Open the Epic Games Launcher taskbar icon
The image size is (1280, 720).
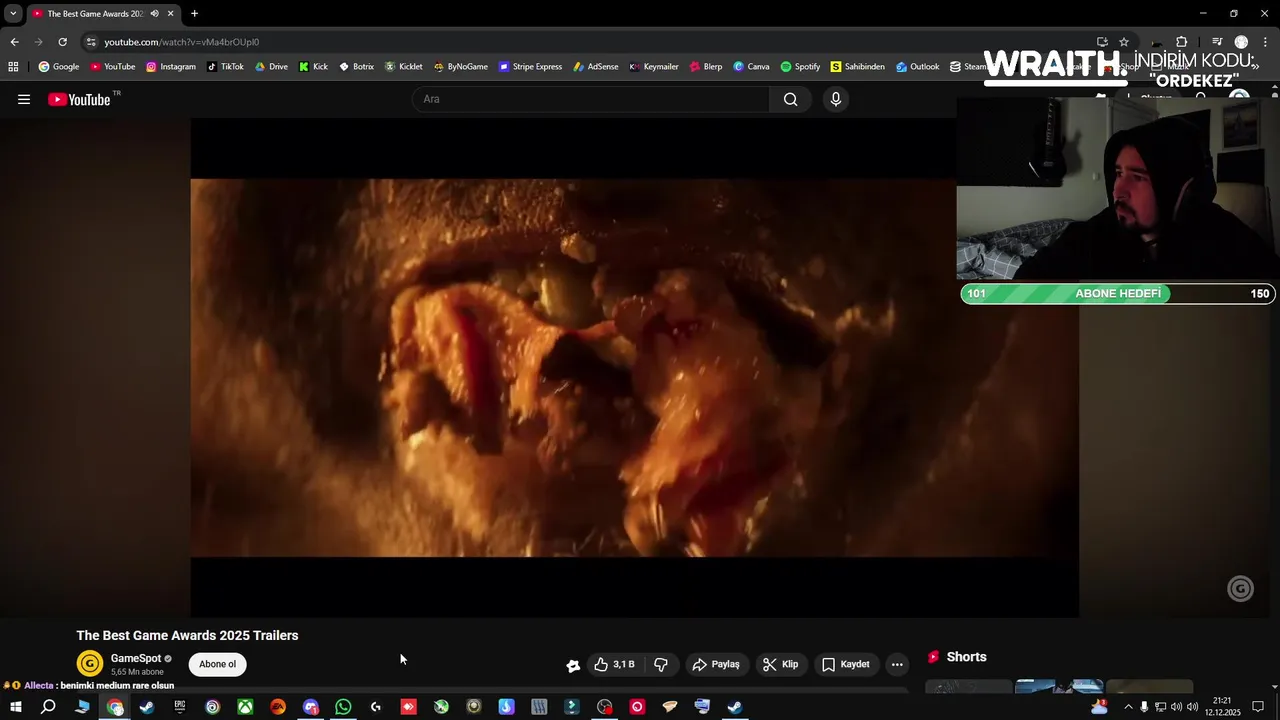coord(180,707)
